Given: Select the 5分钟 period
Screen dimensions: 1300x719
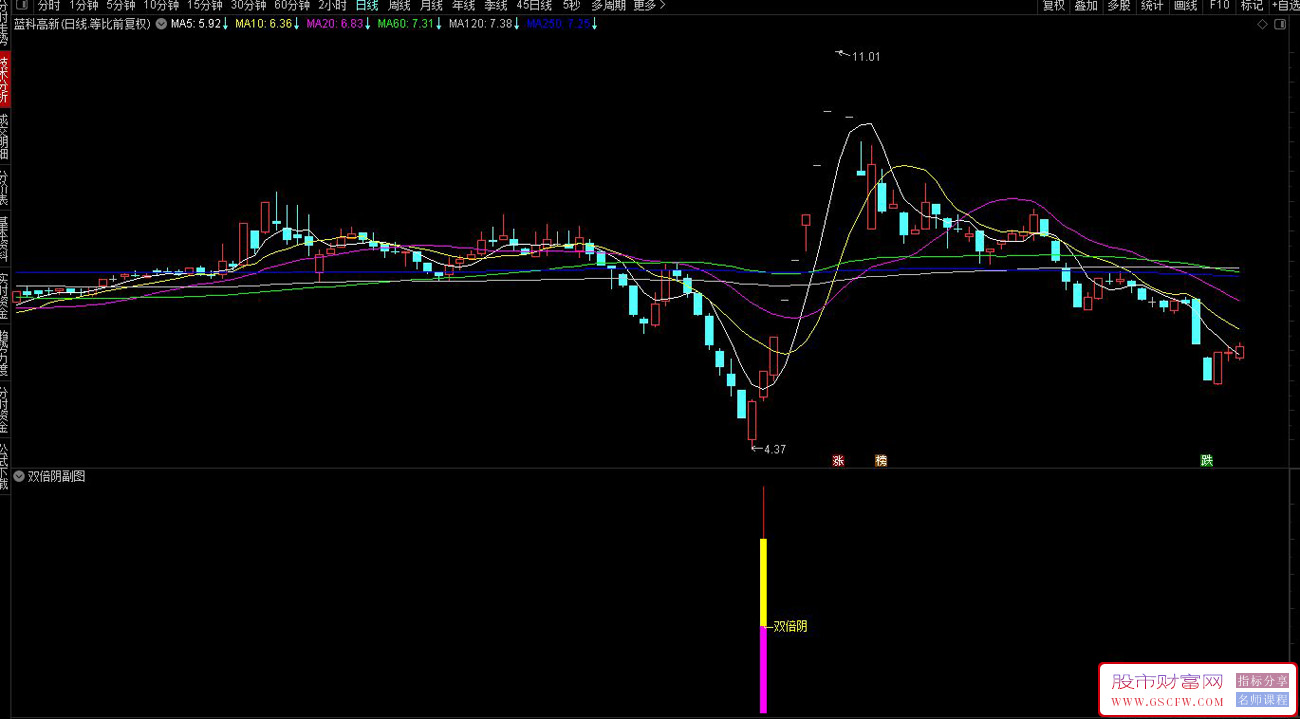Looking at the screenshot, I should 120,5.
